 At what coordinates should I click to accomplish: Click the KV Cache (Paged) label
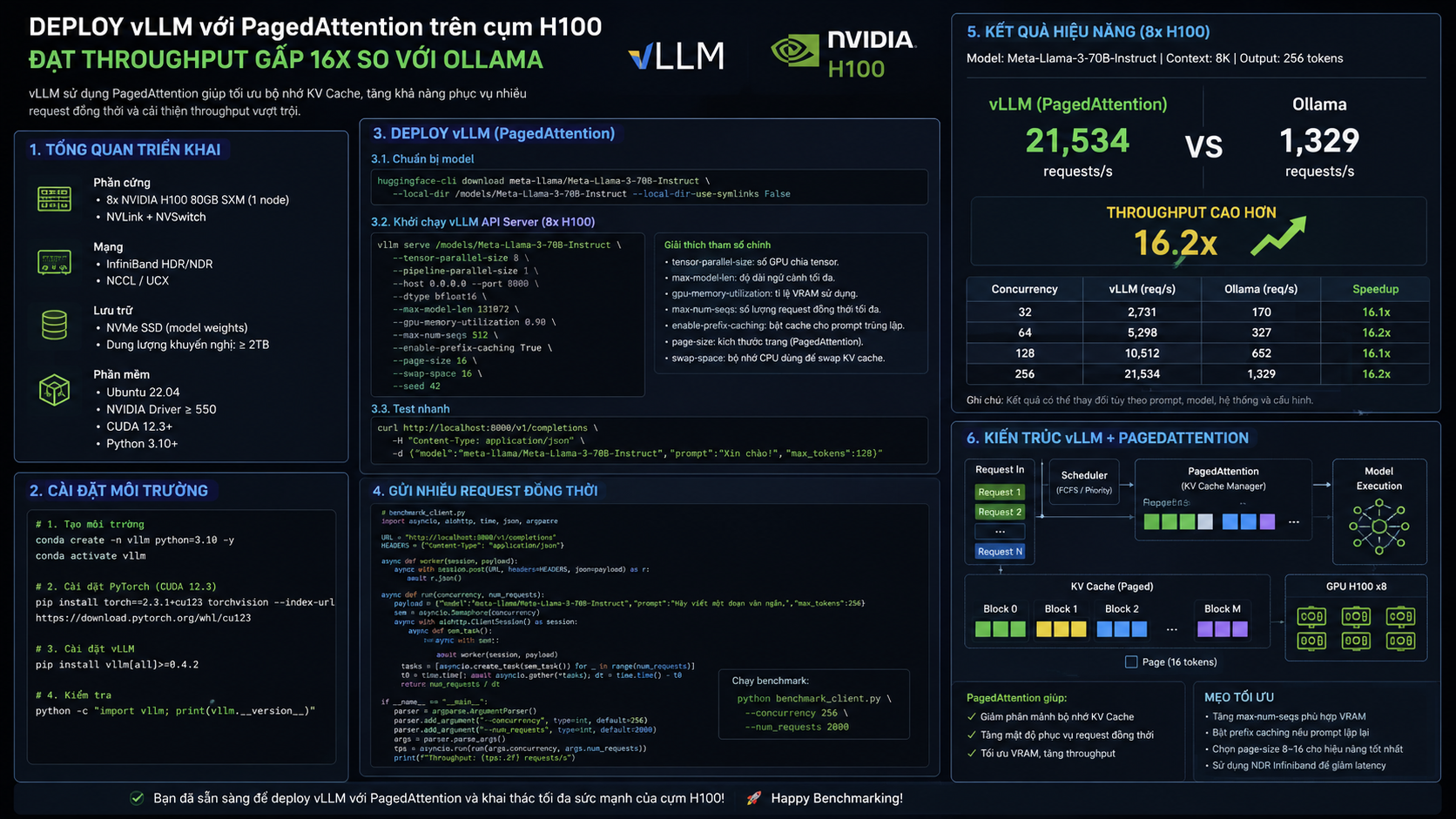(1112, 587)
